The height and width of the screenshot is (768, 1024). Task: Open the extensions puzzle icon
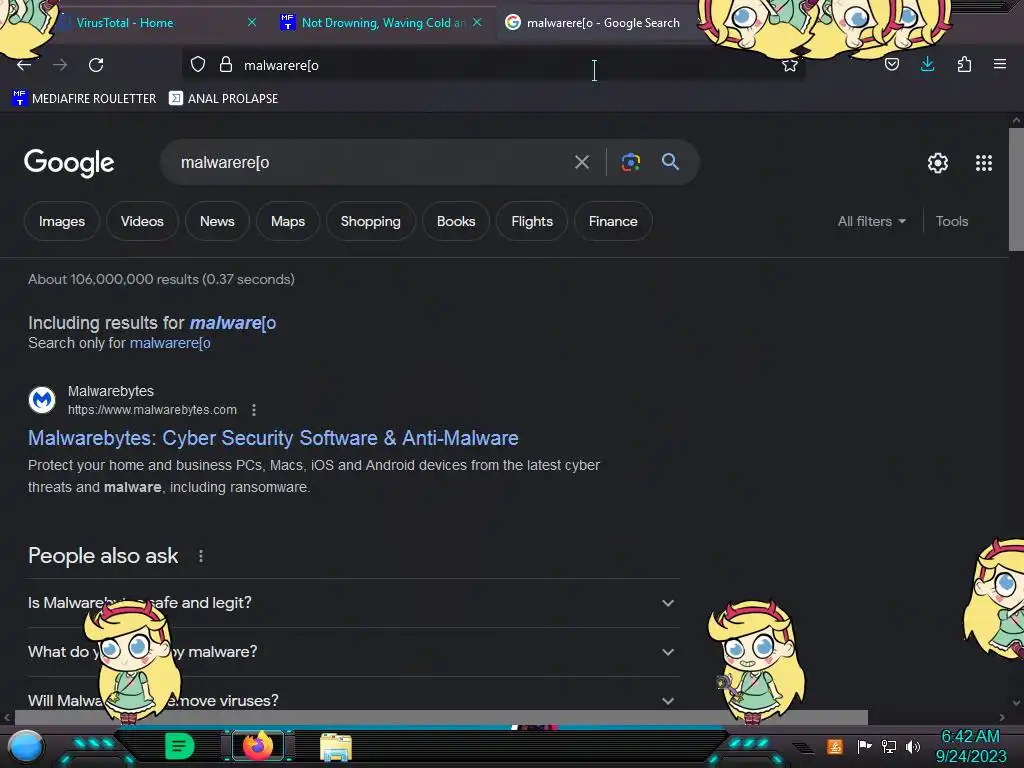pos(964,64)
